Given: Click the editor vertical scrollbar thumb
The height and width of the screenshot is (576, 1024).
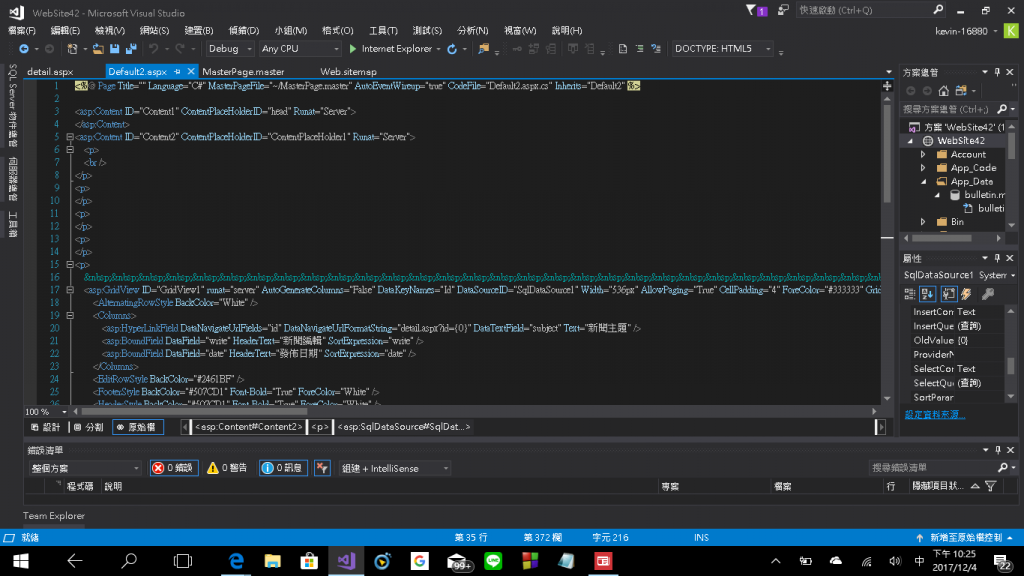Looking at the screenshot, I should [x=887, y=153].
